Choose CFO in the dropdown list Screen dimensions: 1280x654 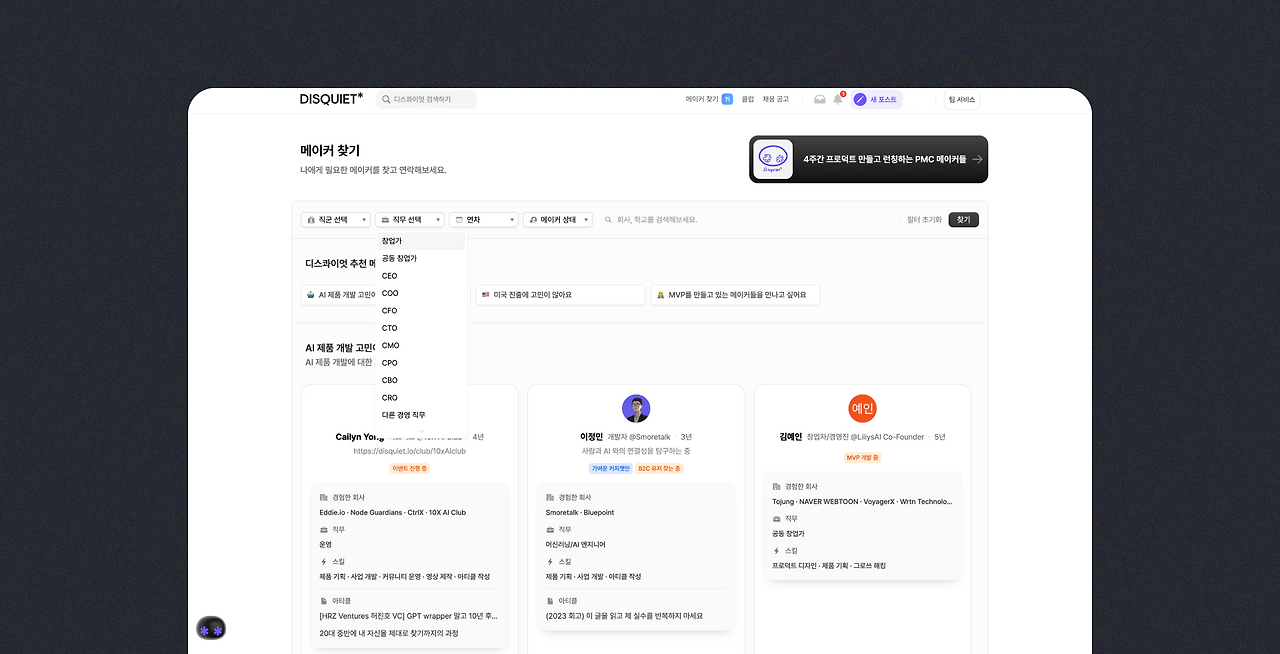(x=421, y=311)
